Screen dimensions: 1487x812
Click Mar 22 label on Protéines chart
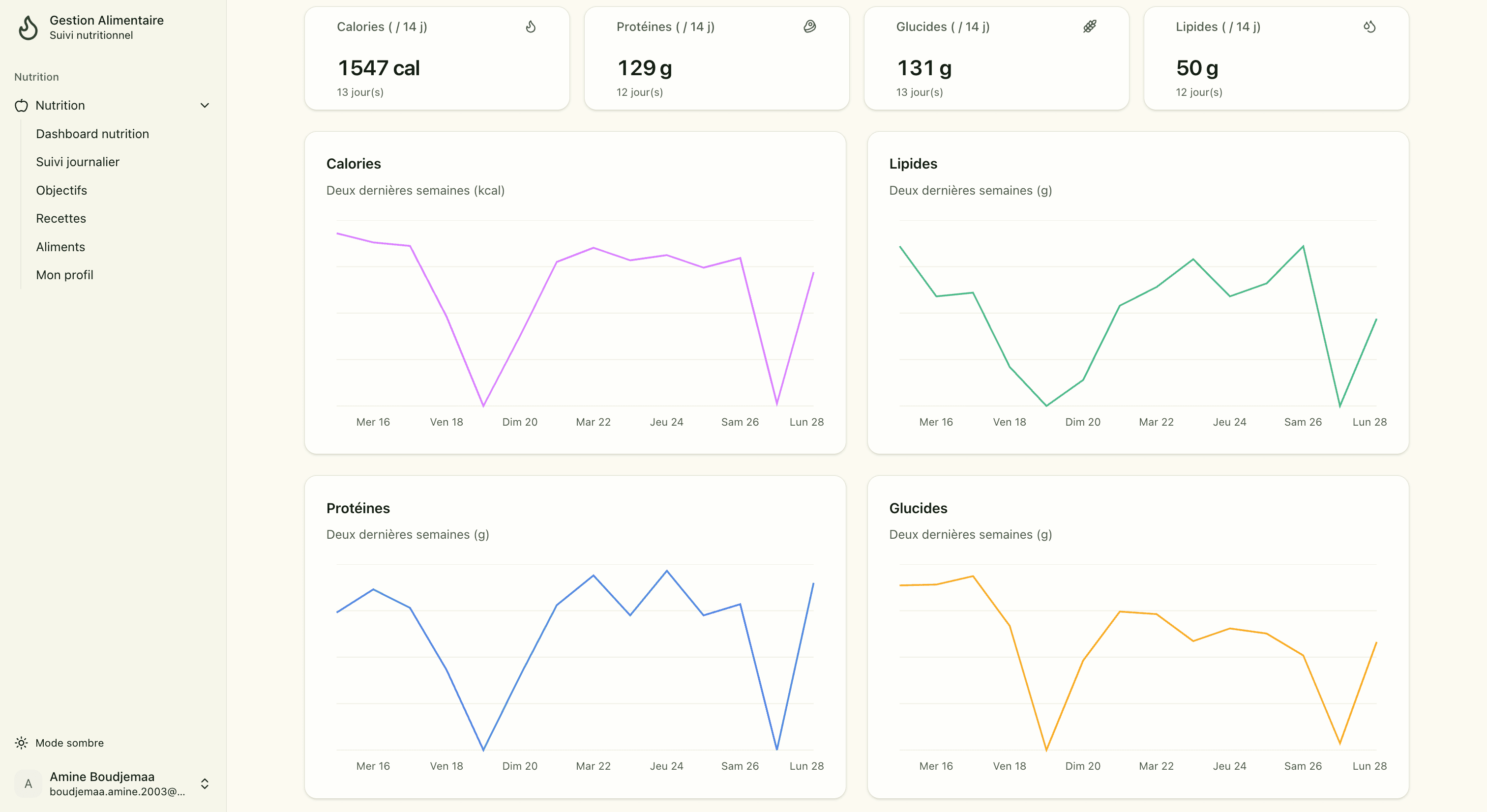tap(593, 766)
